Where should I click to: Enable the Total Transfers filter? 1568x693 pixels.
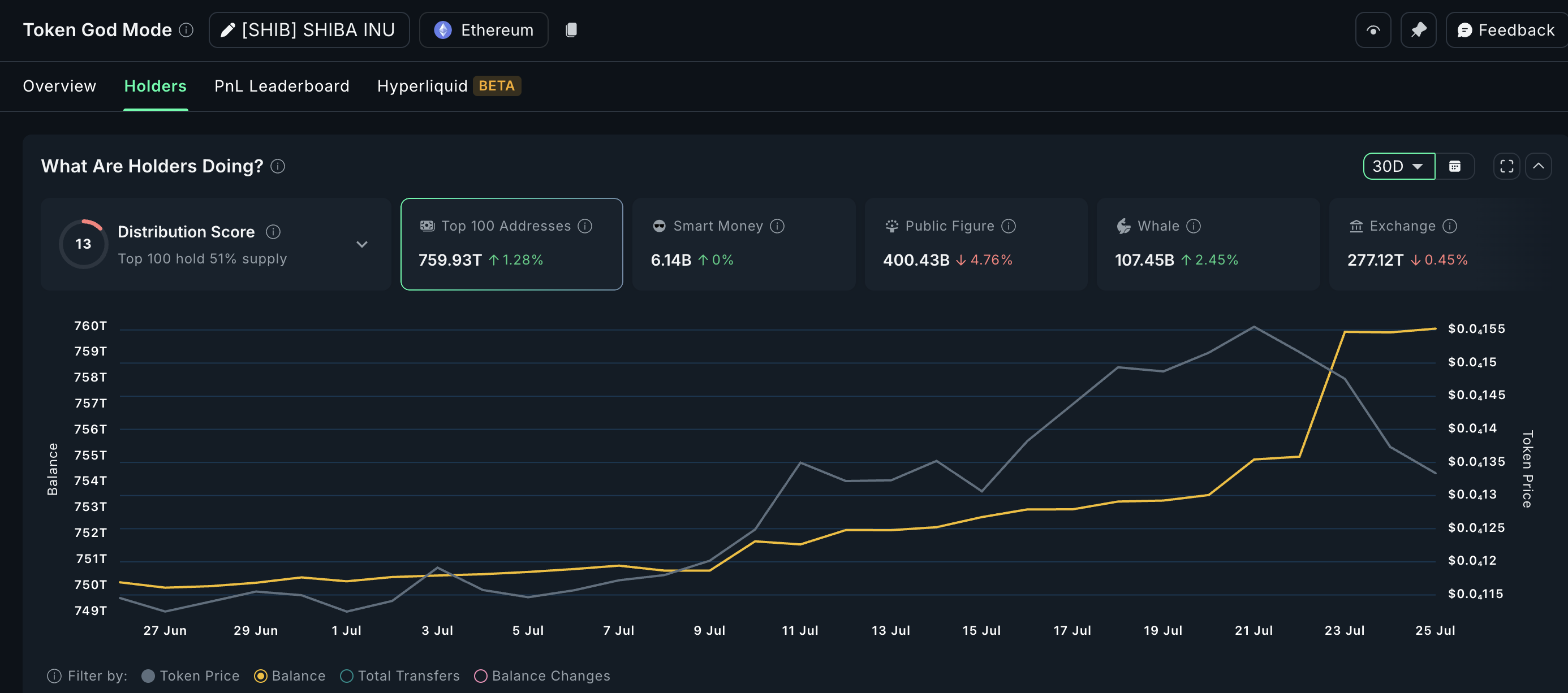[346, 675]
